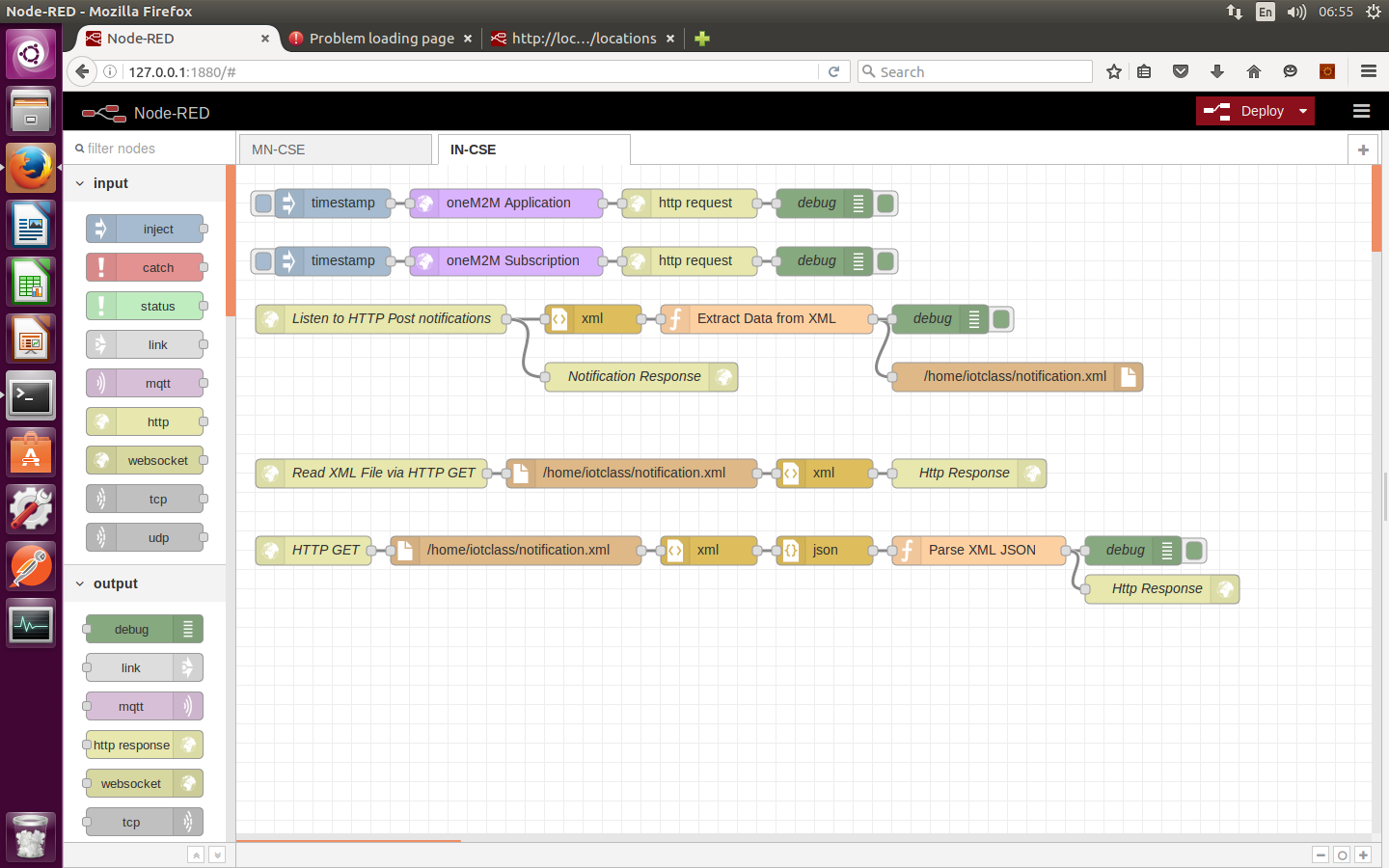Select the status node in palette

145,306
